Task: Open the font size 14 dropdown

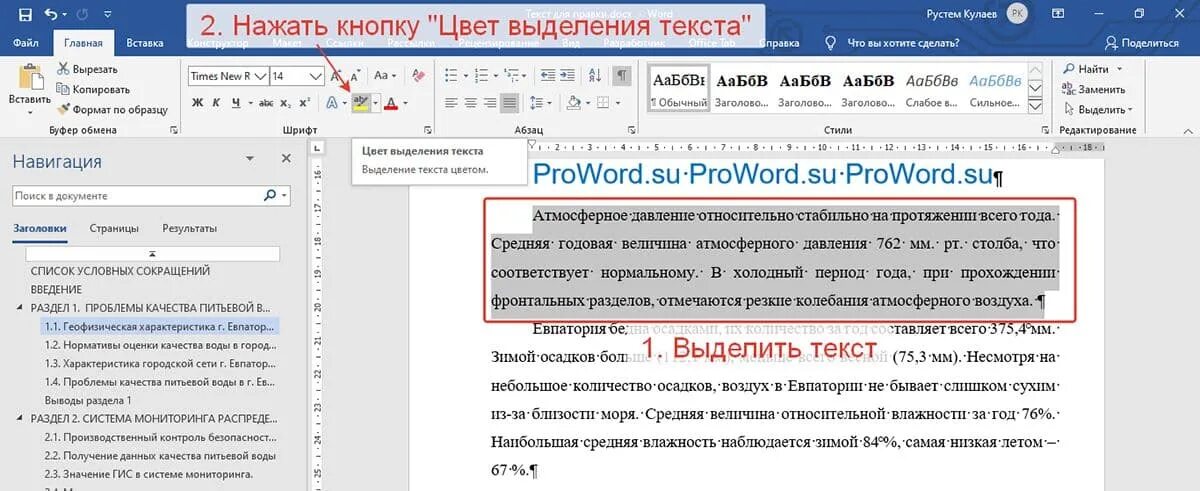Action: [316, 76]
